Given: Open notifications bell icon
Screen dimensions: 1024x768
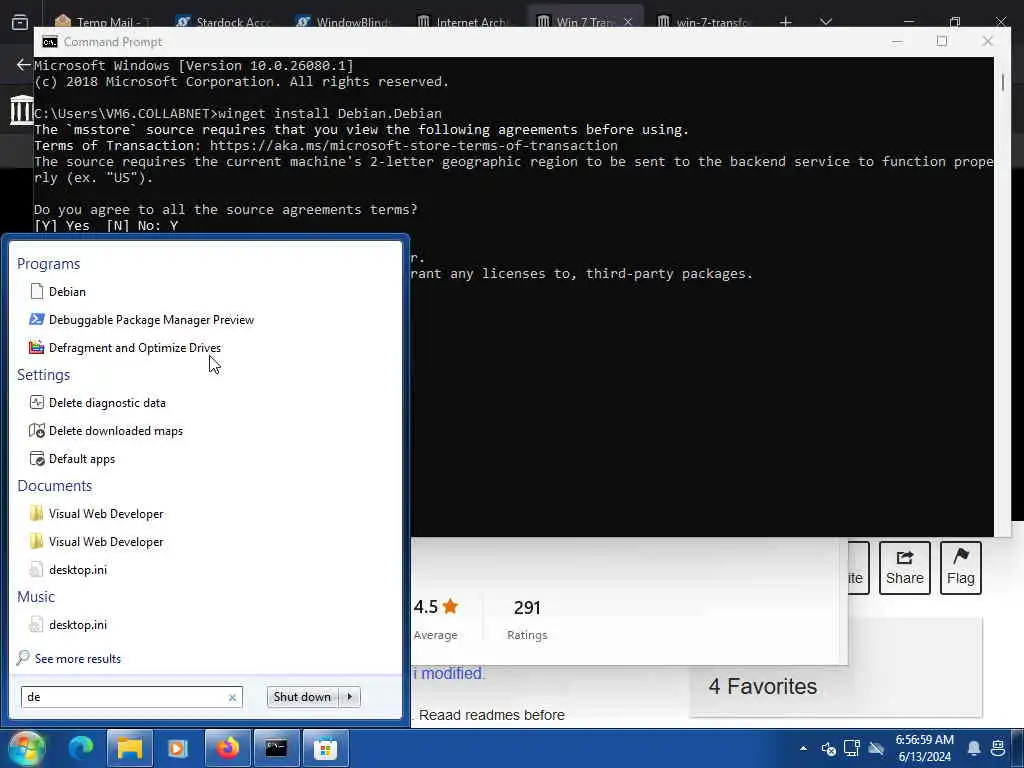Looking at the screenshot, I should 974,748.
